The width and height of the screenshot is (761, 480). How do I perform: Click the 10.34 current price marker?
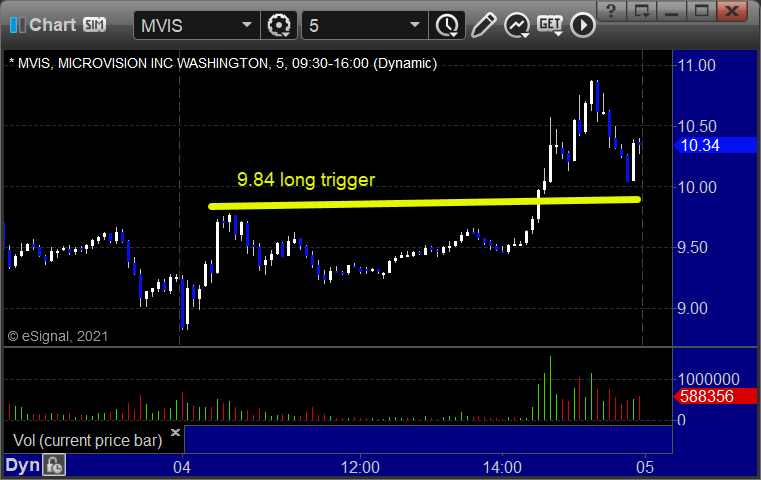(715, 145)
